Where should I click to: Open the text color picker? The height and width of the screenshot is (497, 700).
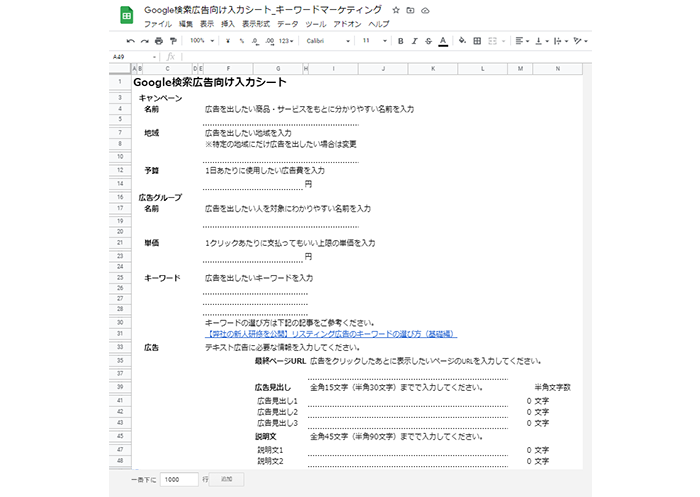[x=443, y=41]
